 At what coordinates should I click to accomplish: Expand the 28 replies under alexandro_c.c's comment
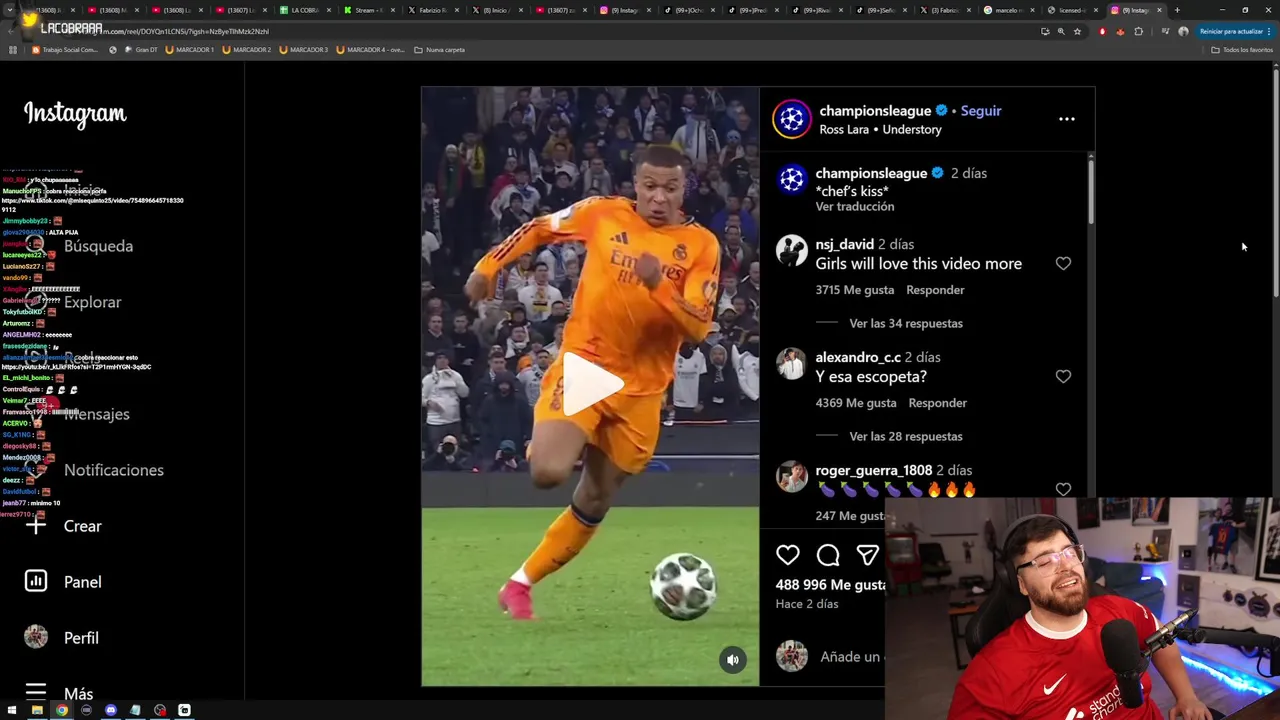pos(906,437)
